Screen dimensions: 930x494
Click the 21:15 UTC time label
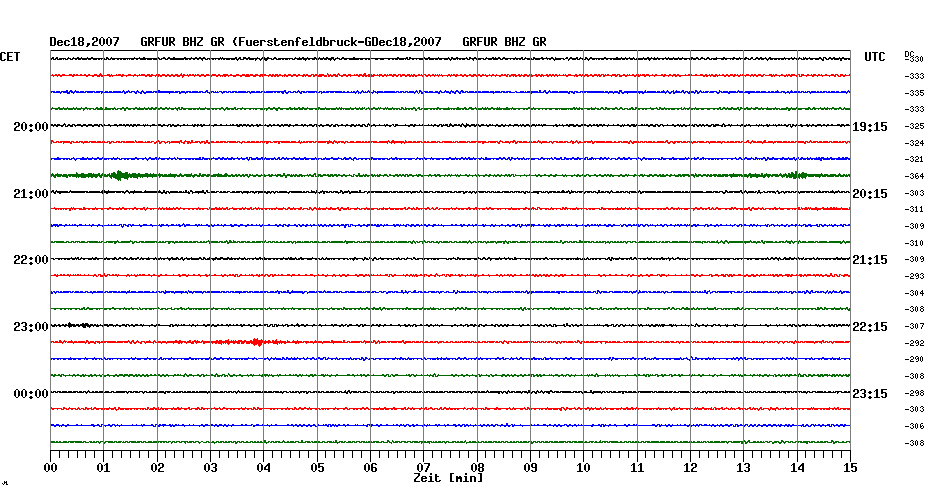[x=870, y=260]
